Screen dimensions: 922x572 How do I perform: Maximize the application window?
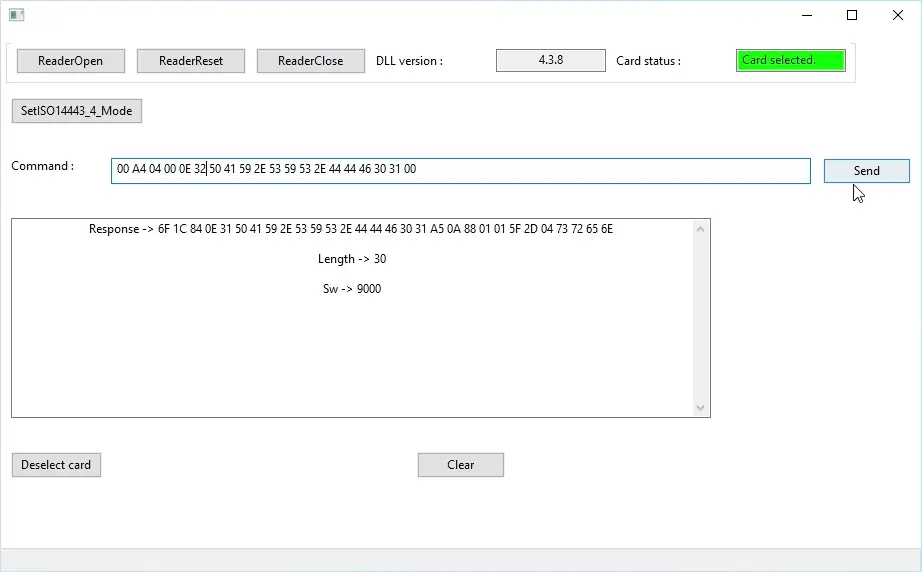pyautogui.click(x=851, y=15)
